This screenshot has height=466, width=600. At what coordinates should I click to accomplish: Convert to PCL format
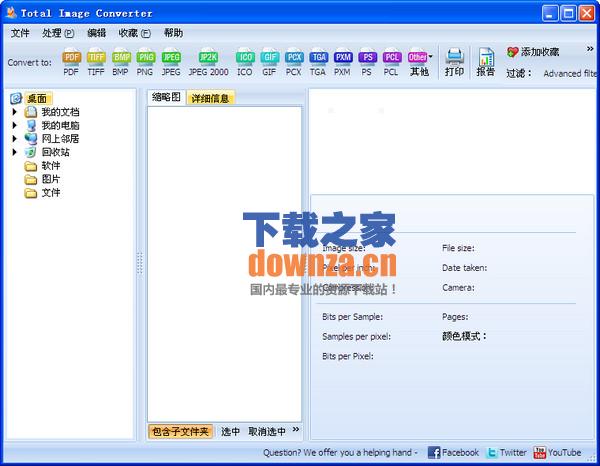tap(391, 63)
